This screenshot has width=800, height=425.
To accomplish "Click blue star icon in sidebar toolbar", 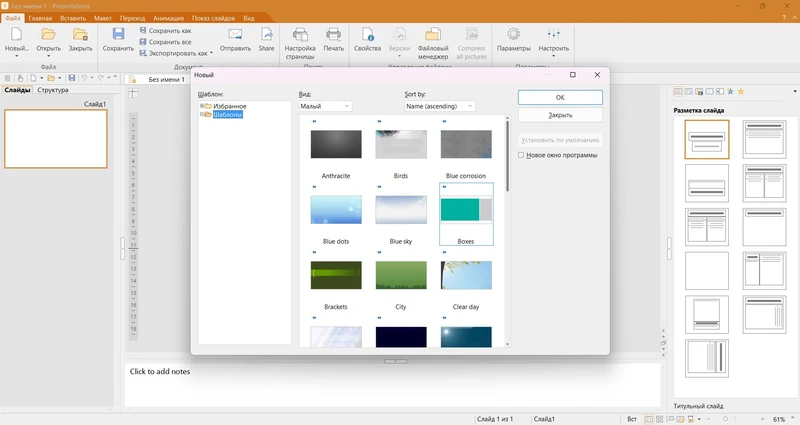I will [x=730, y=92].
